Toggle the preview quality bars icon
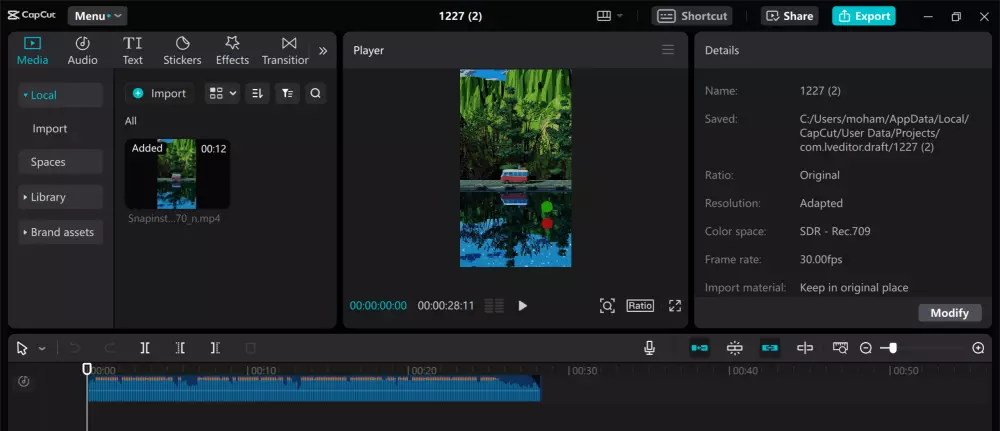Screen dimensions: 1000x431 (x=494, y=305)
